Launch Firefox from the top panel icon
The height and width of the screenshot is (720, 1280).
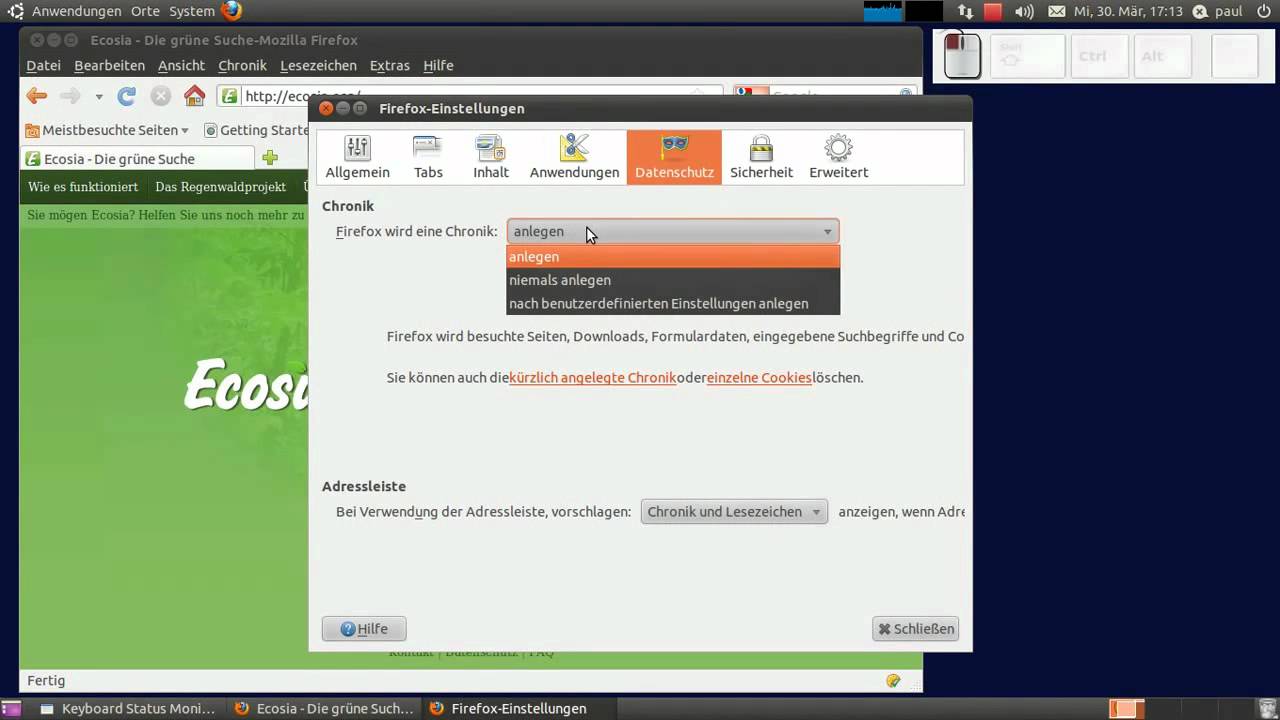pos(231,11)
